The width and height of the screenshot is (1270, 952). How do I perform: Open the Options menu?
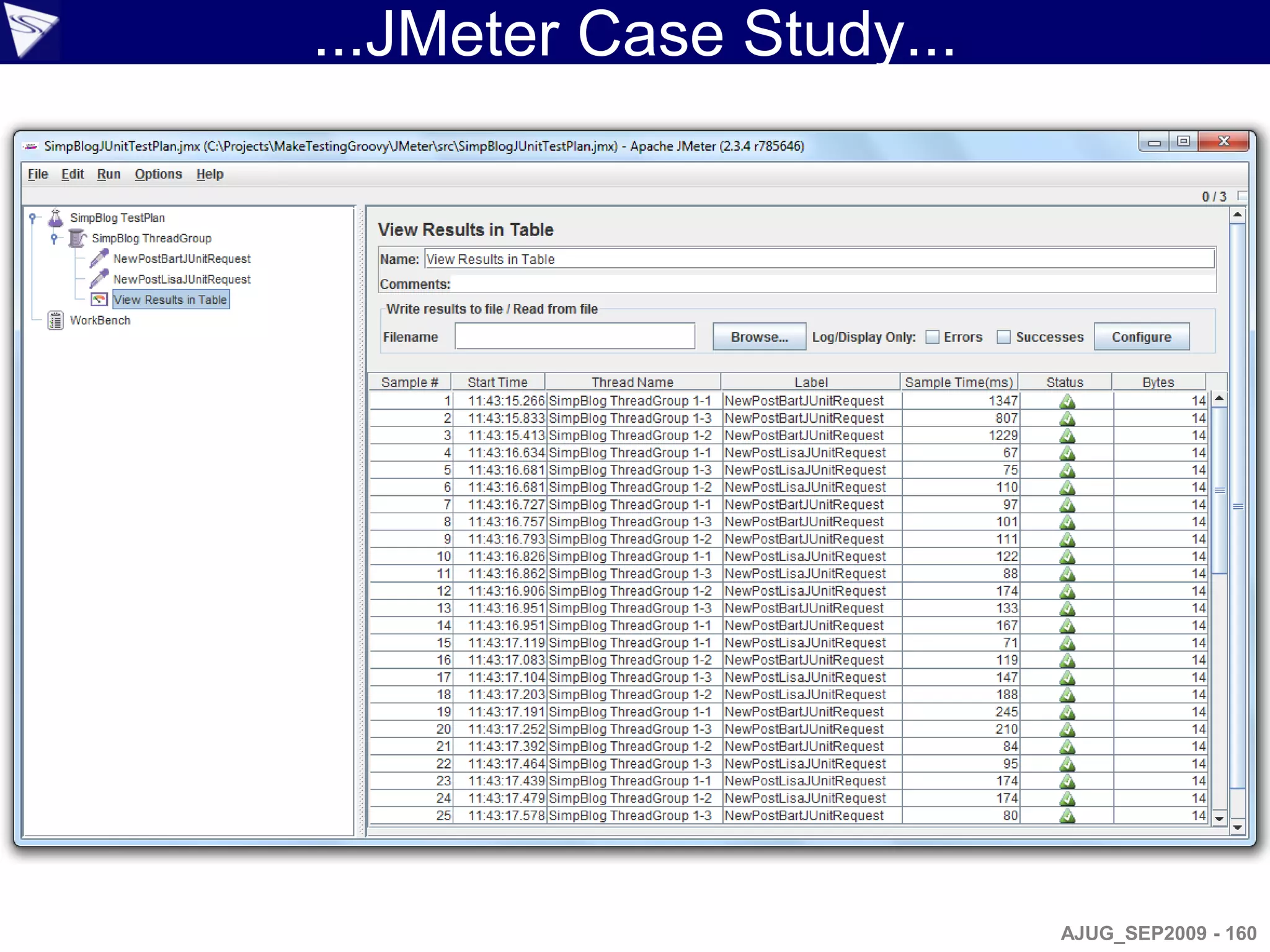(158, 174)
